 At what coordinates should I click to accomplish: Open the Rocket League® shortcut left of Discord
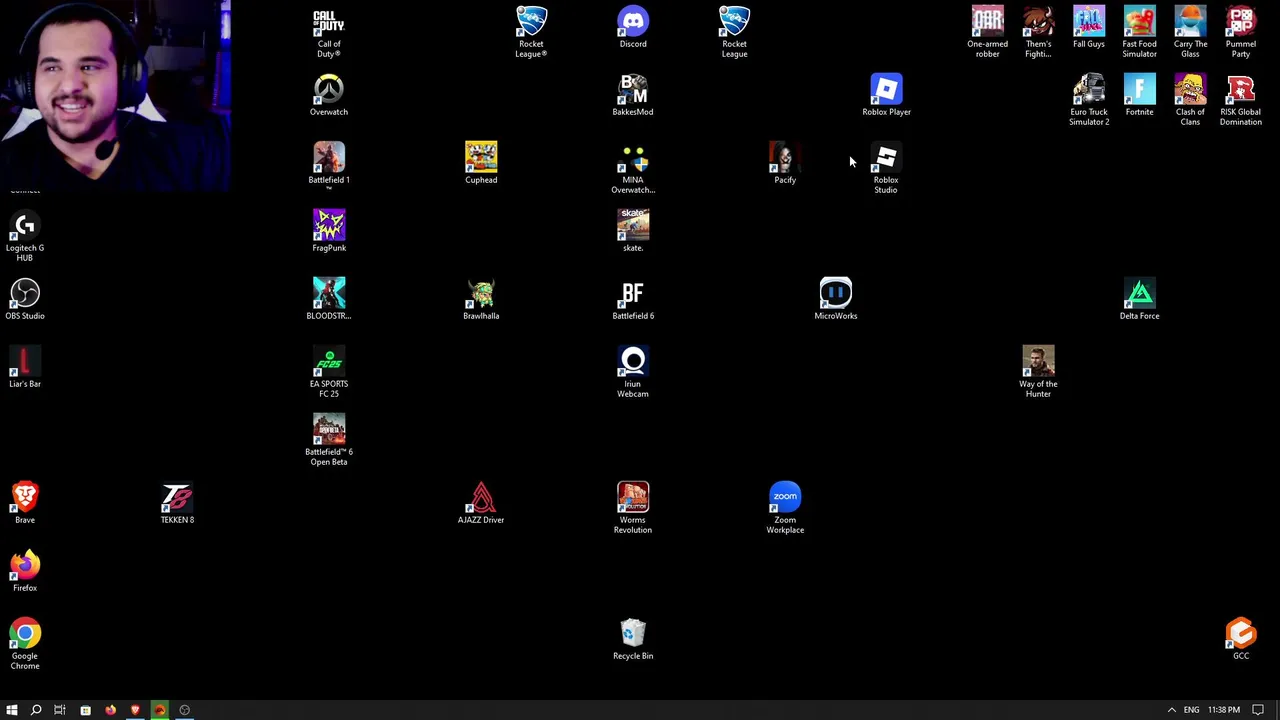[531, 32]
